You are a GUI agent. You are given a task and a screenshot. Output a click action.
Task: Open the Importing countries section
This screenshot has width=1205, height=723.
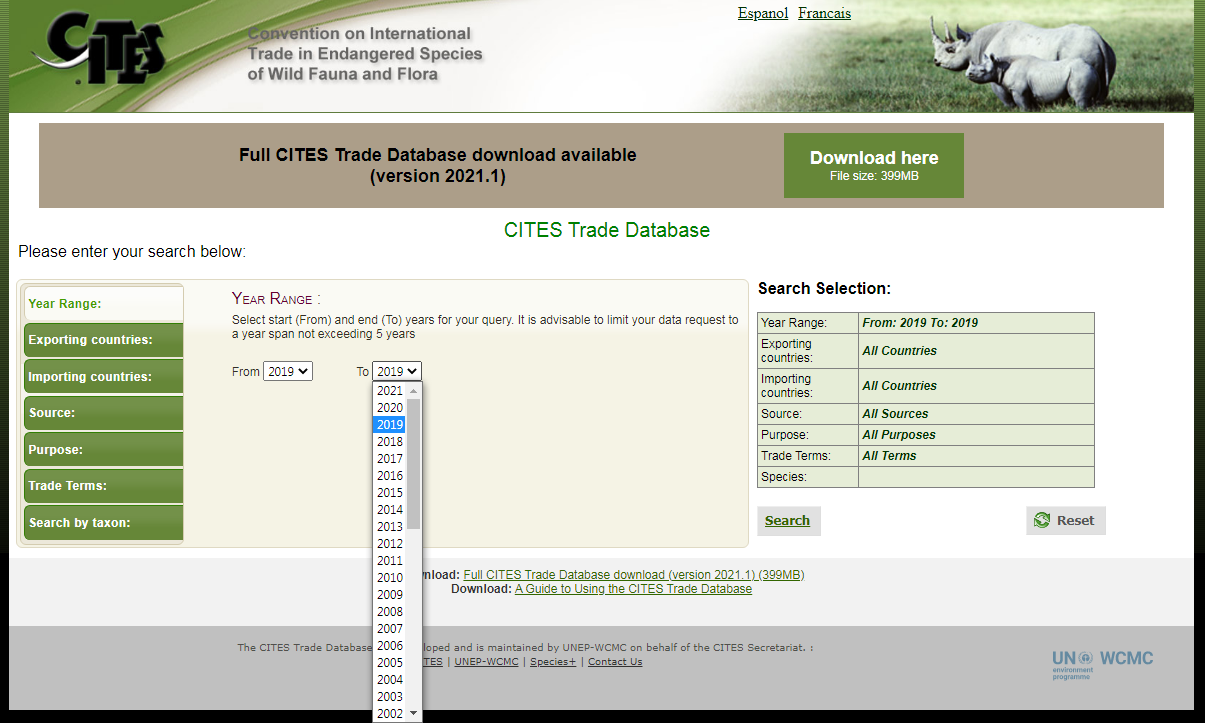click(x=103, y=376)
